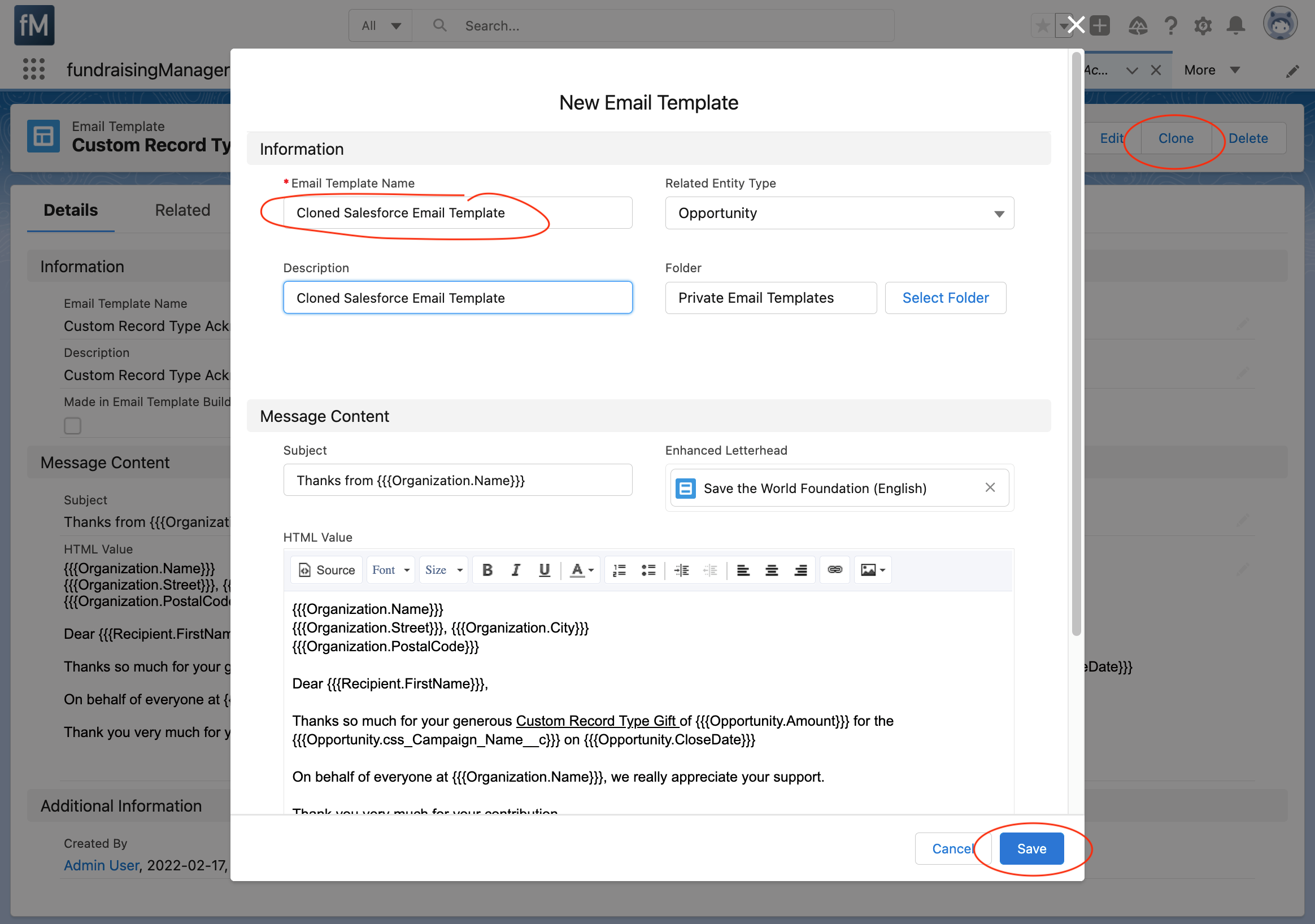Image resolution: width=1315 pixels, height=924 pixels.
Task: Save the new email template
Action: coord(1031,848)
